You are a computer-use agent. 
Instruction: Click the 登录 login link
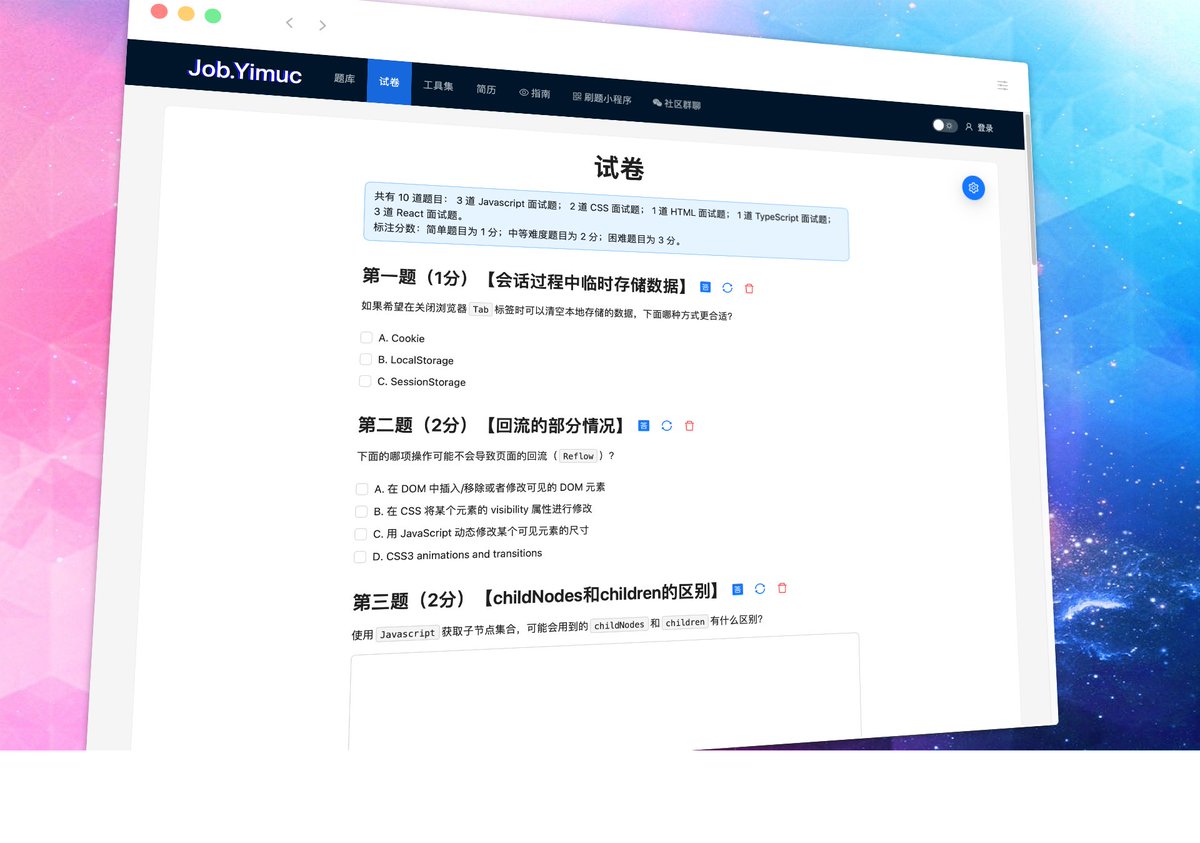coord(979,128)
